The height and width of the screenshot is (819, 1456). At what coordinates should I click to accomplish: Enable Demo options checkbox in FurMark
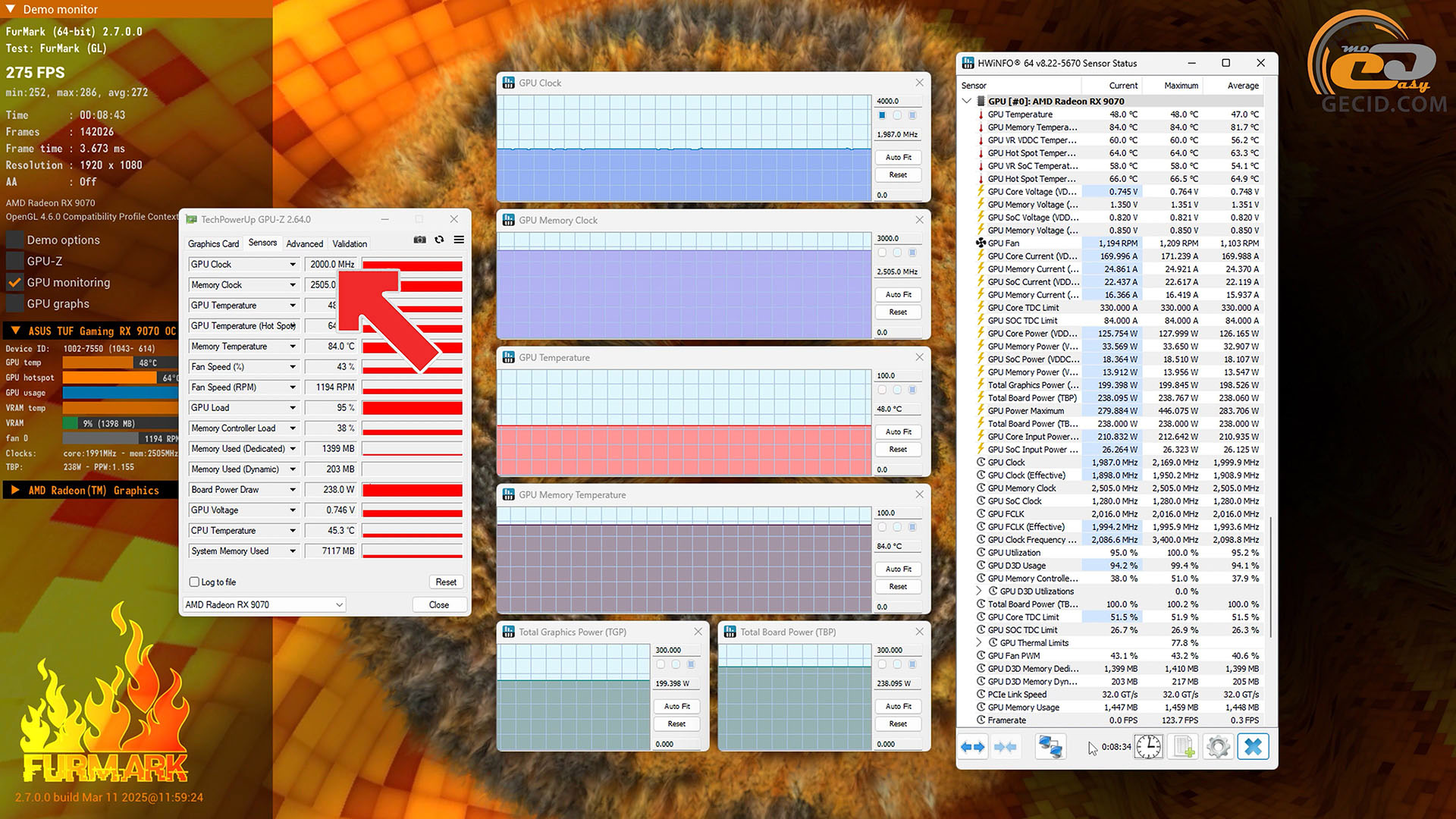point(14,240)
